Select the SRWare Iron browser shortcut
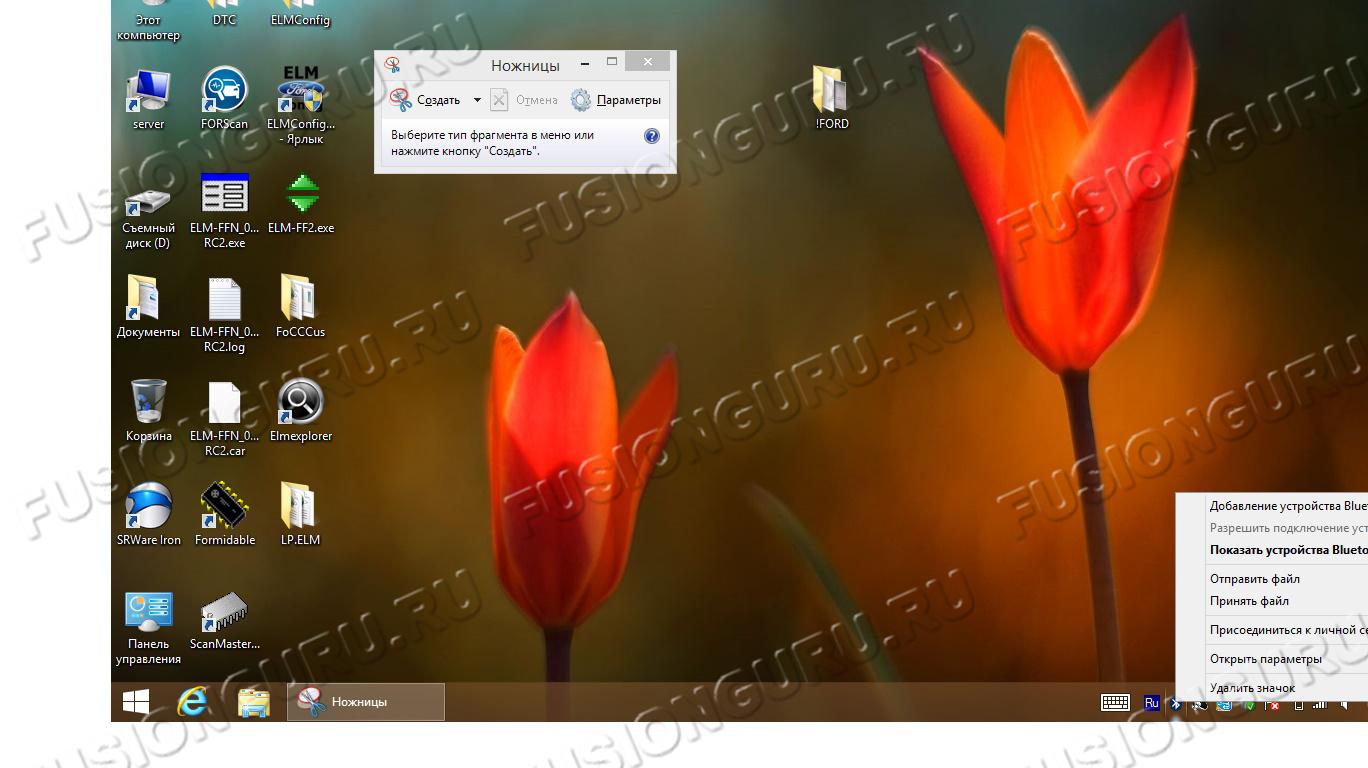1368x768 pixels. pyautogui.click(x=148, y=514)
